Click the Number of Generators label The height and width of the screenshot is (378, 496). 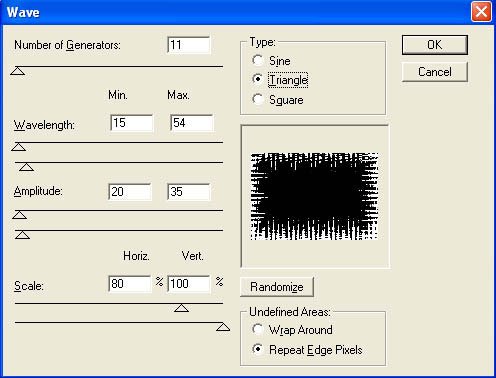coord(67,45)
